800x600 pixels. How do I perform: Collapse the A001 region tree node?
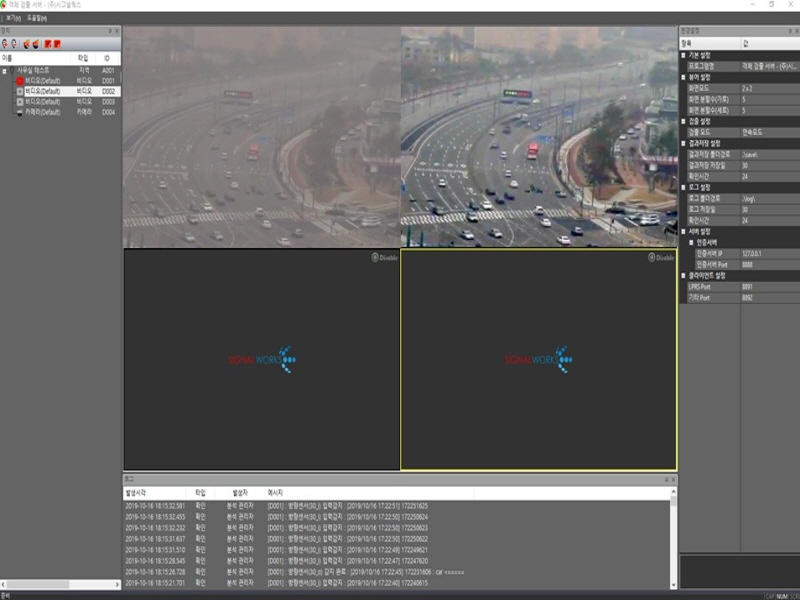coord(4,71)
